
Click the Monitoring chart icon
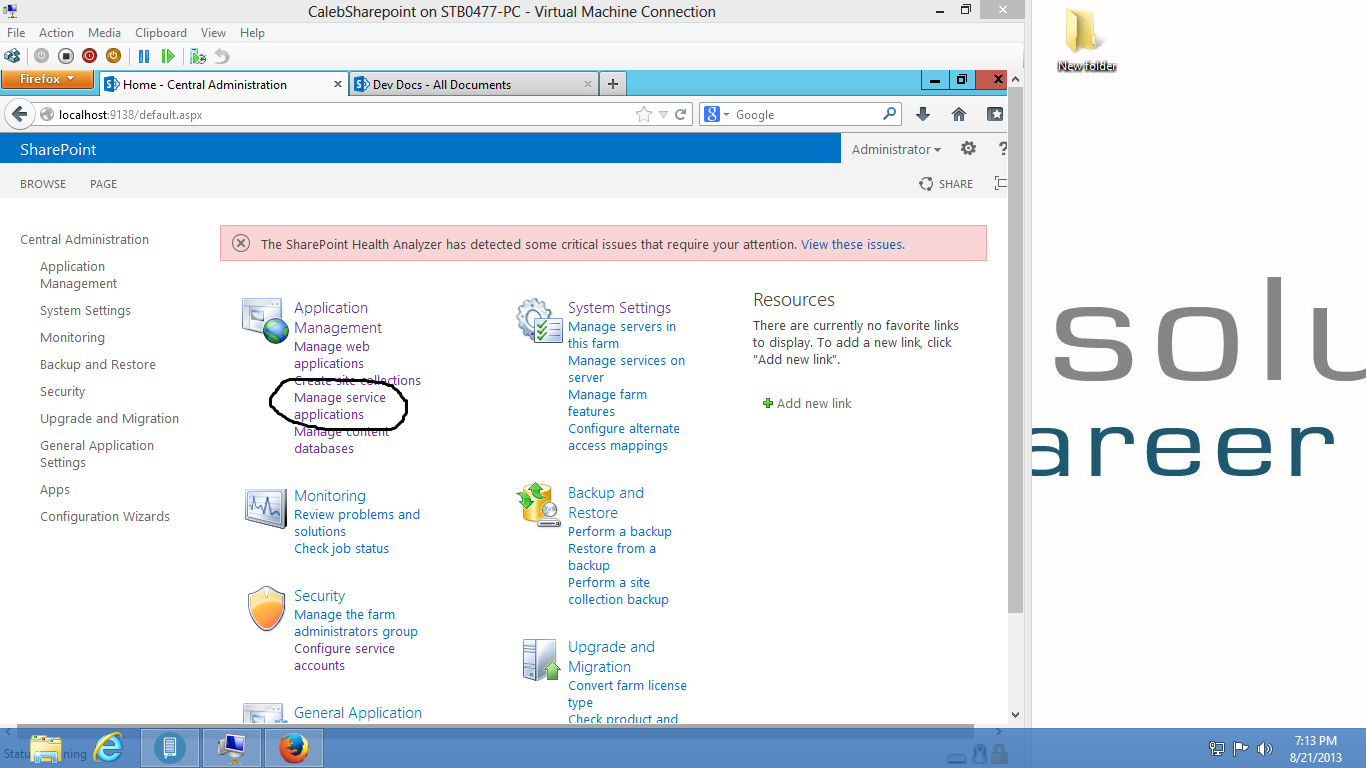click(266, 508)
